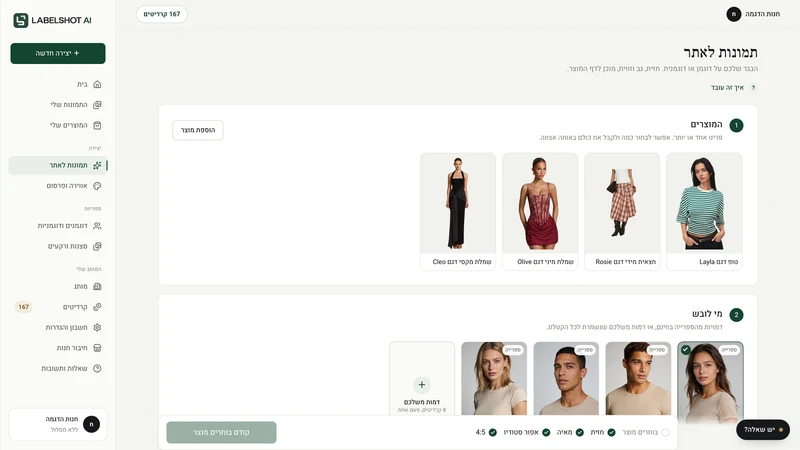Click the אפור סטודיו checked status
Screen dimensions: 800x450
[x=527, y=432]
